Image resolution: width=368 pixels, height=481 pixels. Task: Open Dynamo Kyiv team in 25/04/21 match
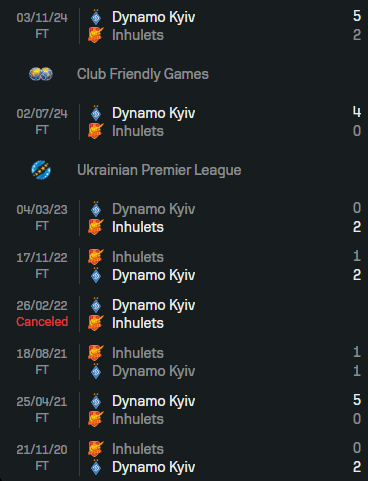coord(153,401)
